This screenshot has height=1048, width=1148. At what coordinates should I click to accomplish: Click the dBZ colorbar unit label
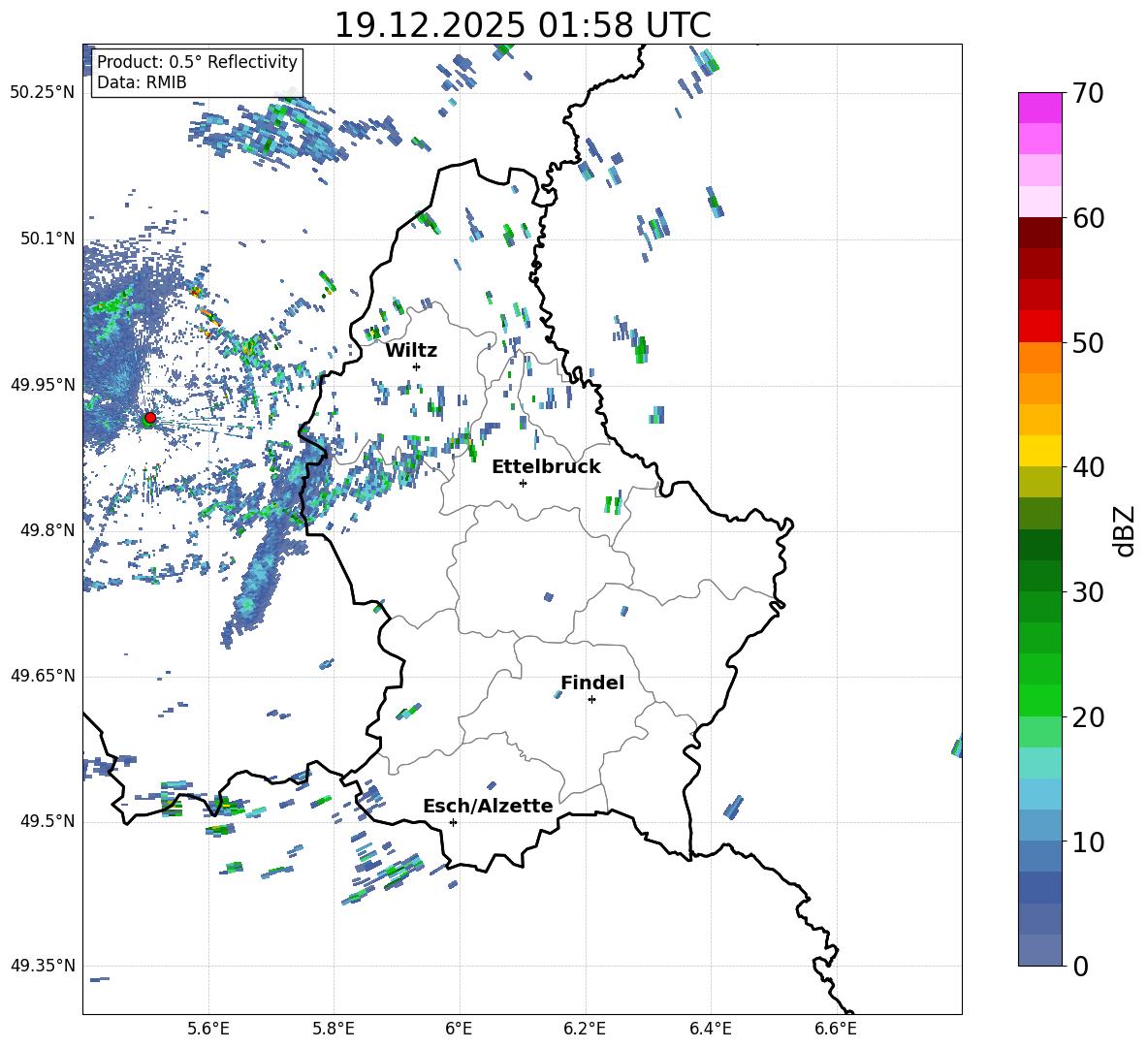pyautogui.click(x=1125, y=531)
